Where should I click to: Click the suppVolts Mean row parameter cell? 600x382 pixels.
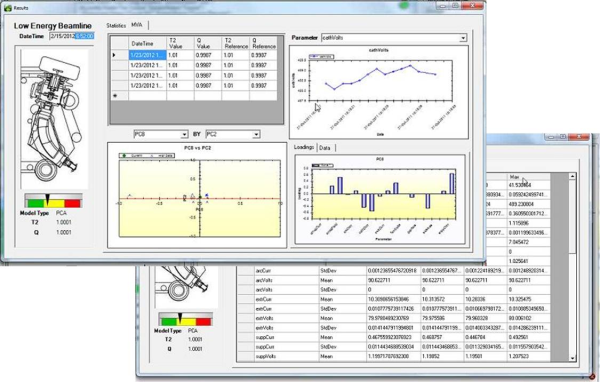[x=287, y=356]
